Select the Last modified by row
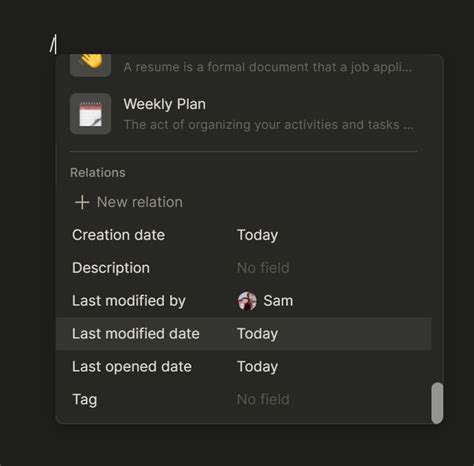 (244, 301)
